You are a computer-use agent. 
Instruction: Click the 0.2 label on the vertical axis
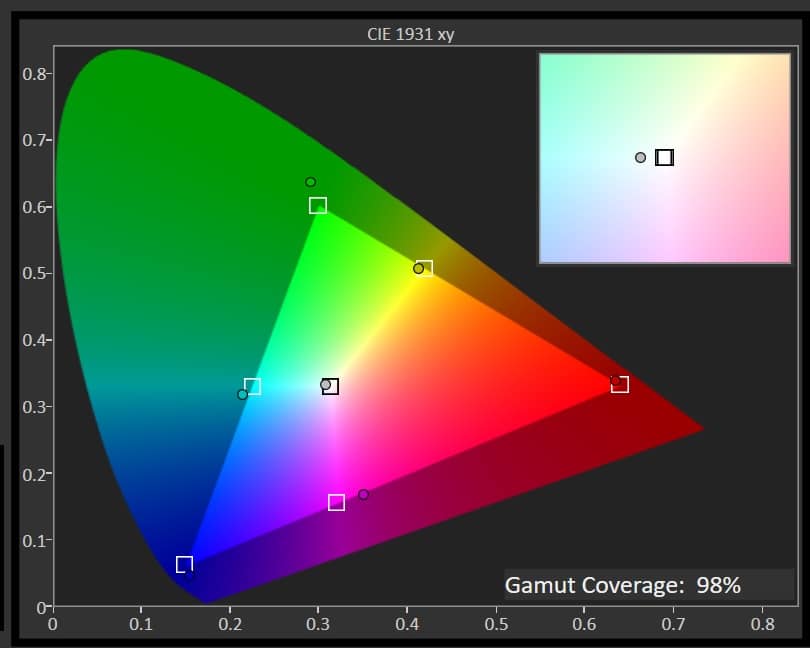pyautogui.click(x=34, y=474)
